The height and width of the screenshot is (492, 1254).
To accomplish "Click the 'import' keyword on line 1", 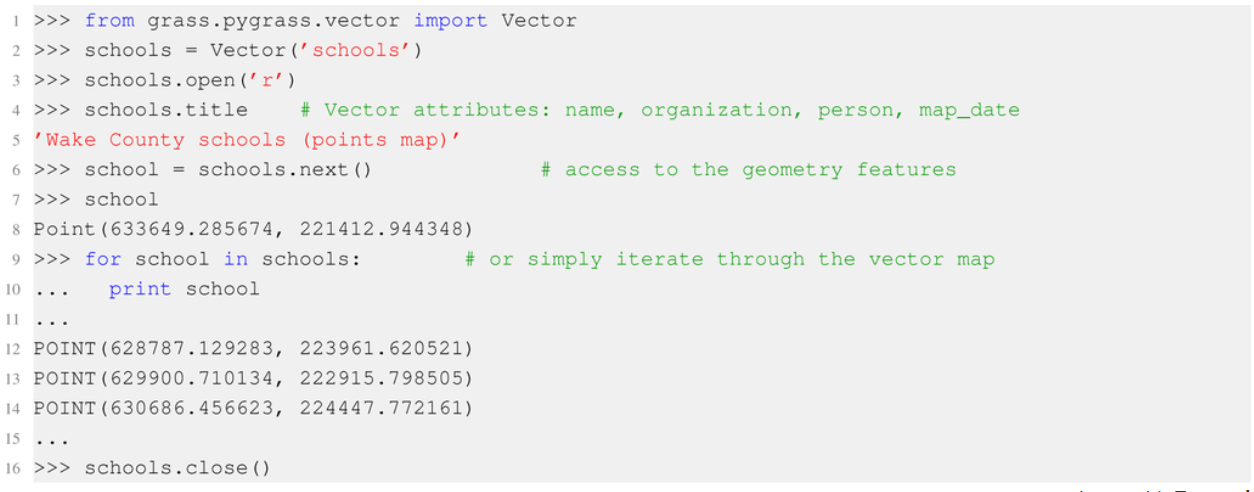I will click(x=450, y=21).
